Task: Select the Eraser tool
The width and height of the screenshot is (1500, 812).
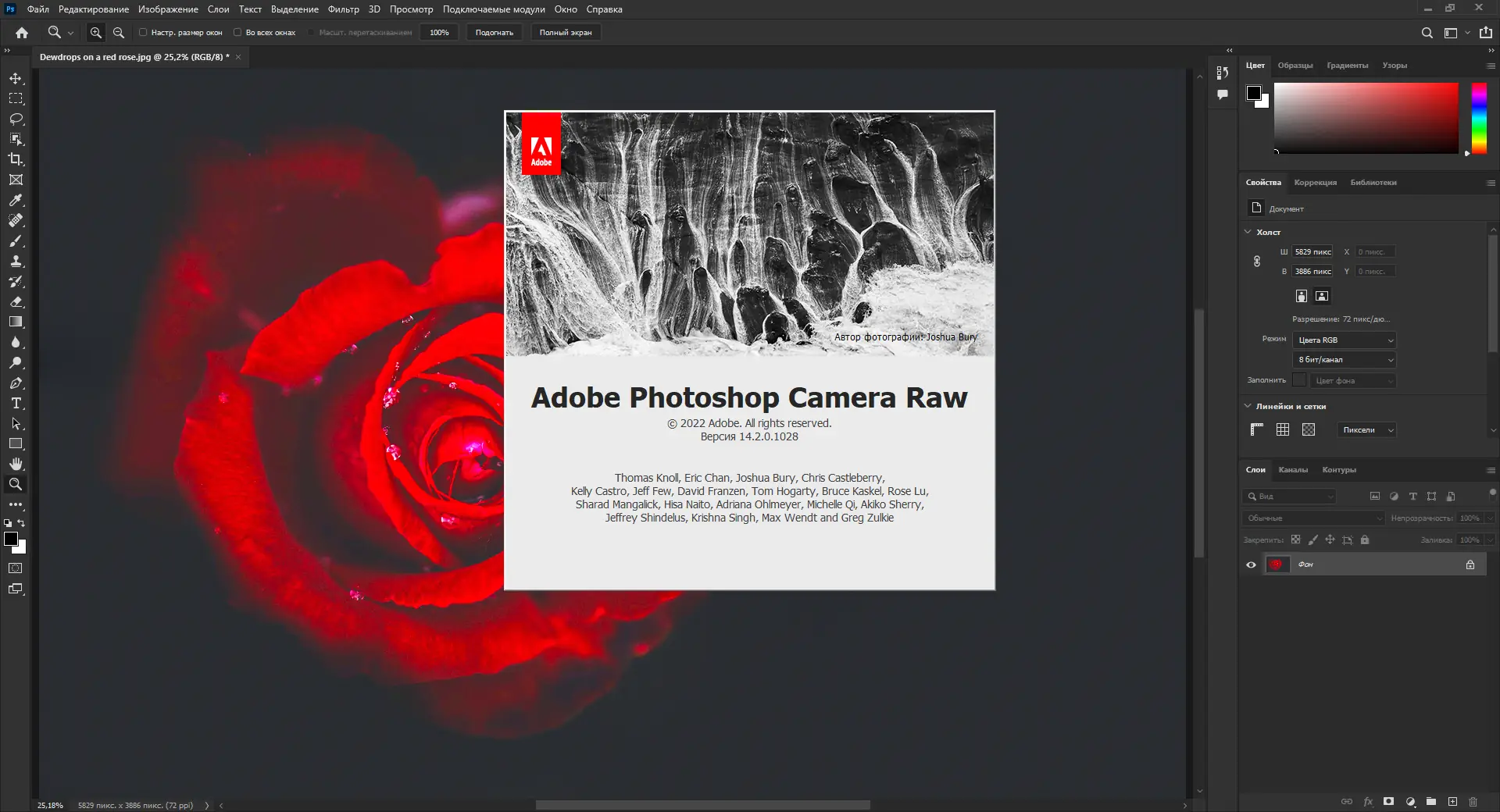Action: [x=16, y=301]
